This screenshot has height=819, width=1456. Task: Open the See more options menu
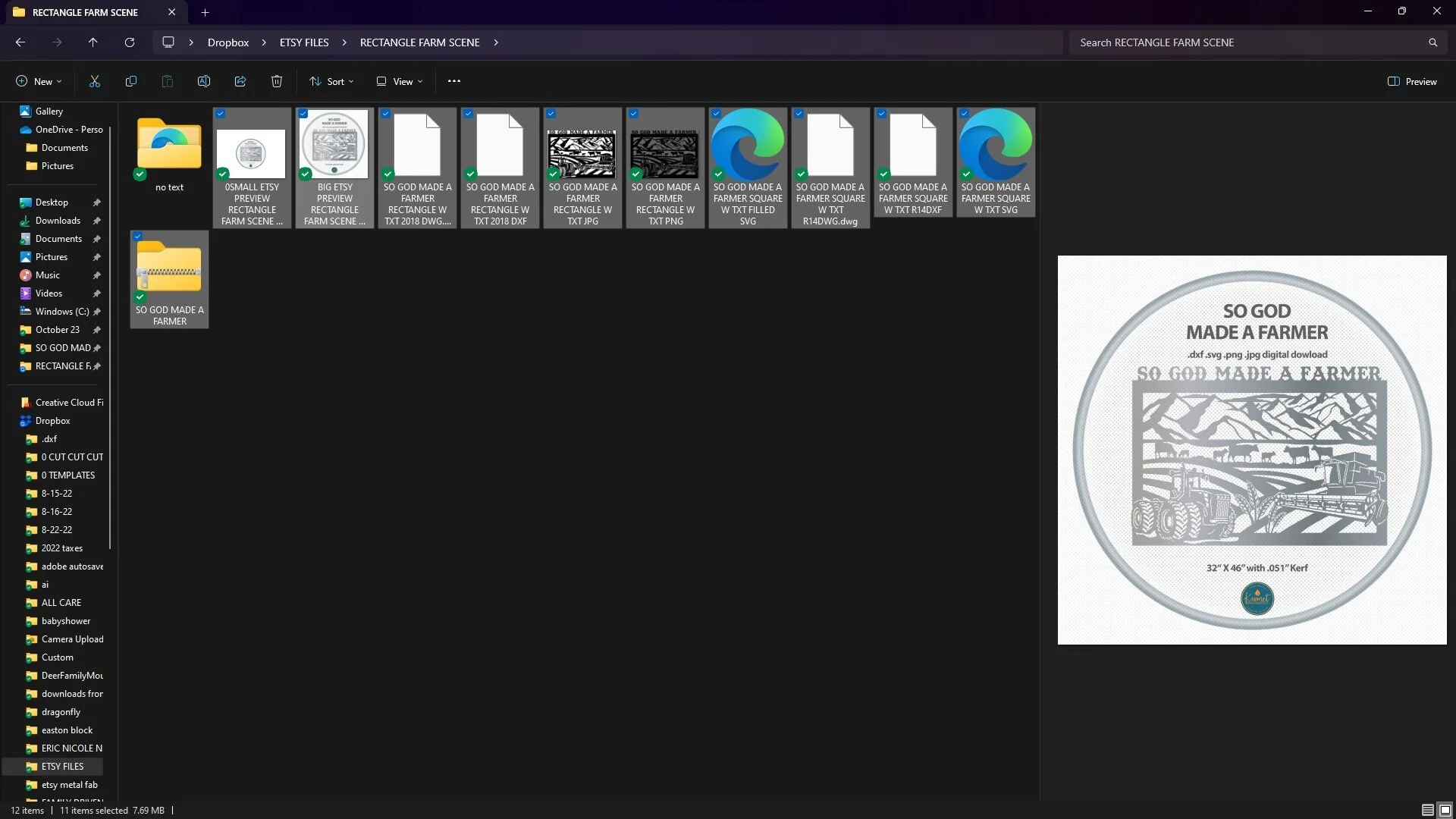tap(454, 81)
